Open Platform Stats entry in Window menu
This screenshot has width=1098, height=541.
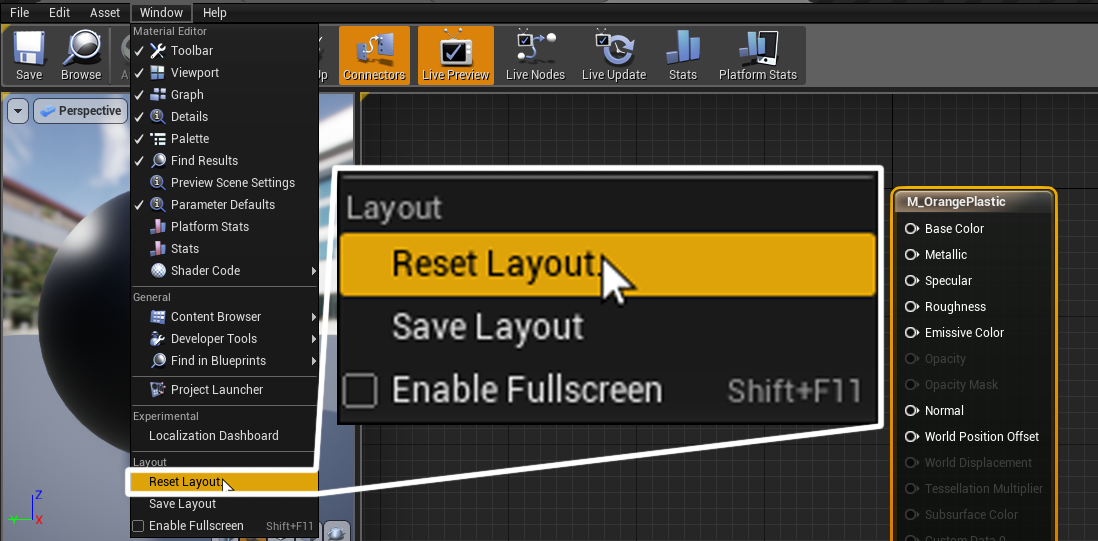(x=224, y=227)
